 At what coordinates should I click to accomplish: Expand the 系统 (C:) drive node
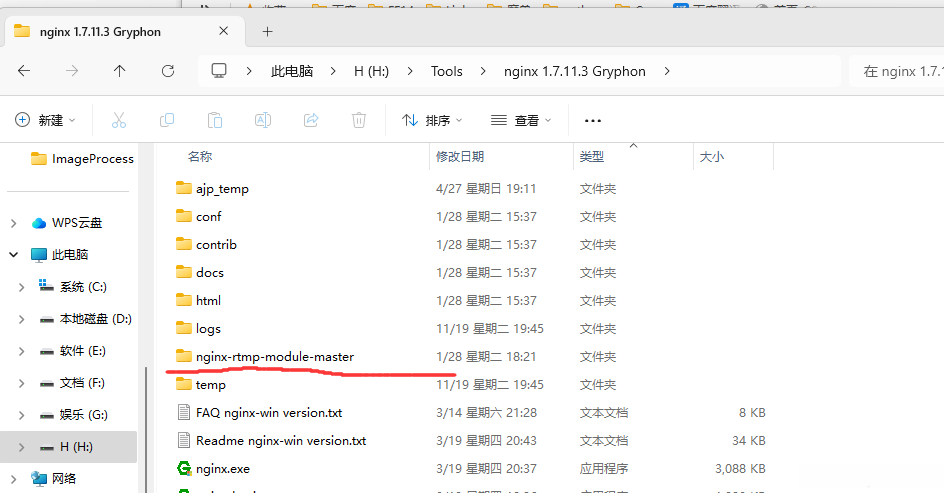click(22, 287)
